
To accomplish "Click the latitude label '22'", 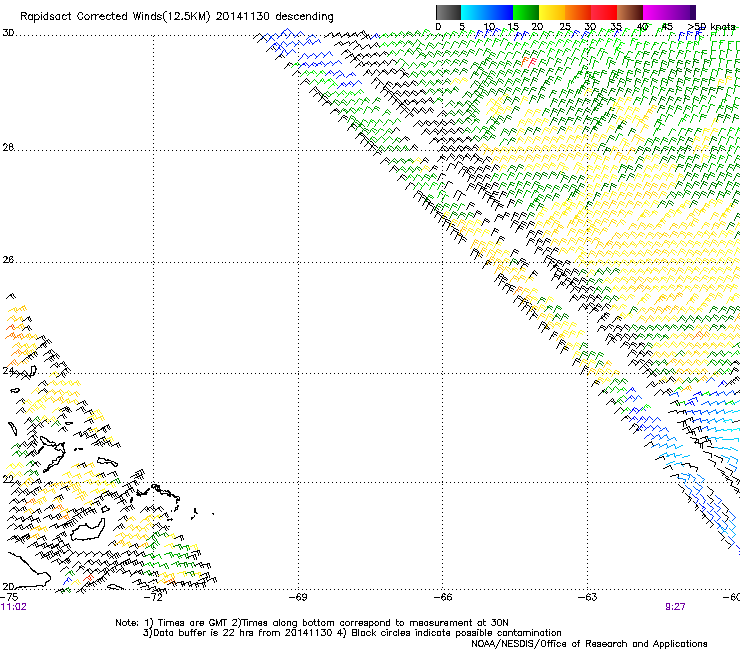I will point(8,480).
